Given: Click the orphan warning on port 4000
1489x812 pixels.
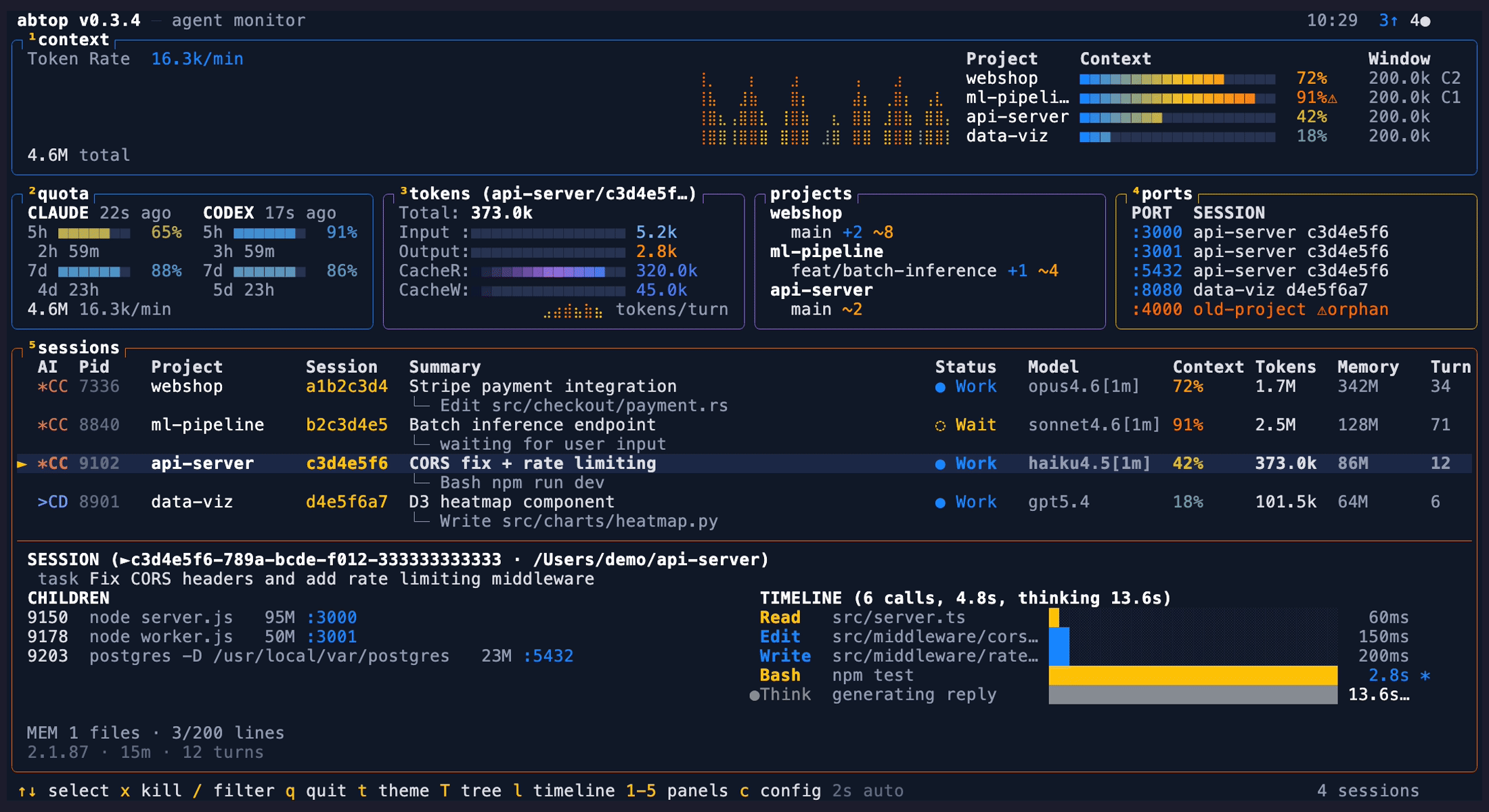Looking at the screenshot, I should point(1352,309).
